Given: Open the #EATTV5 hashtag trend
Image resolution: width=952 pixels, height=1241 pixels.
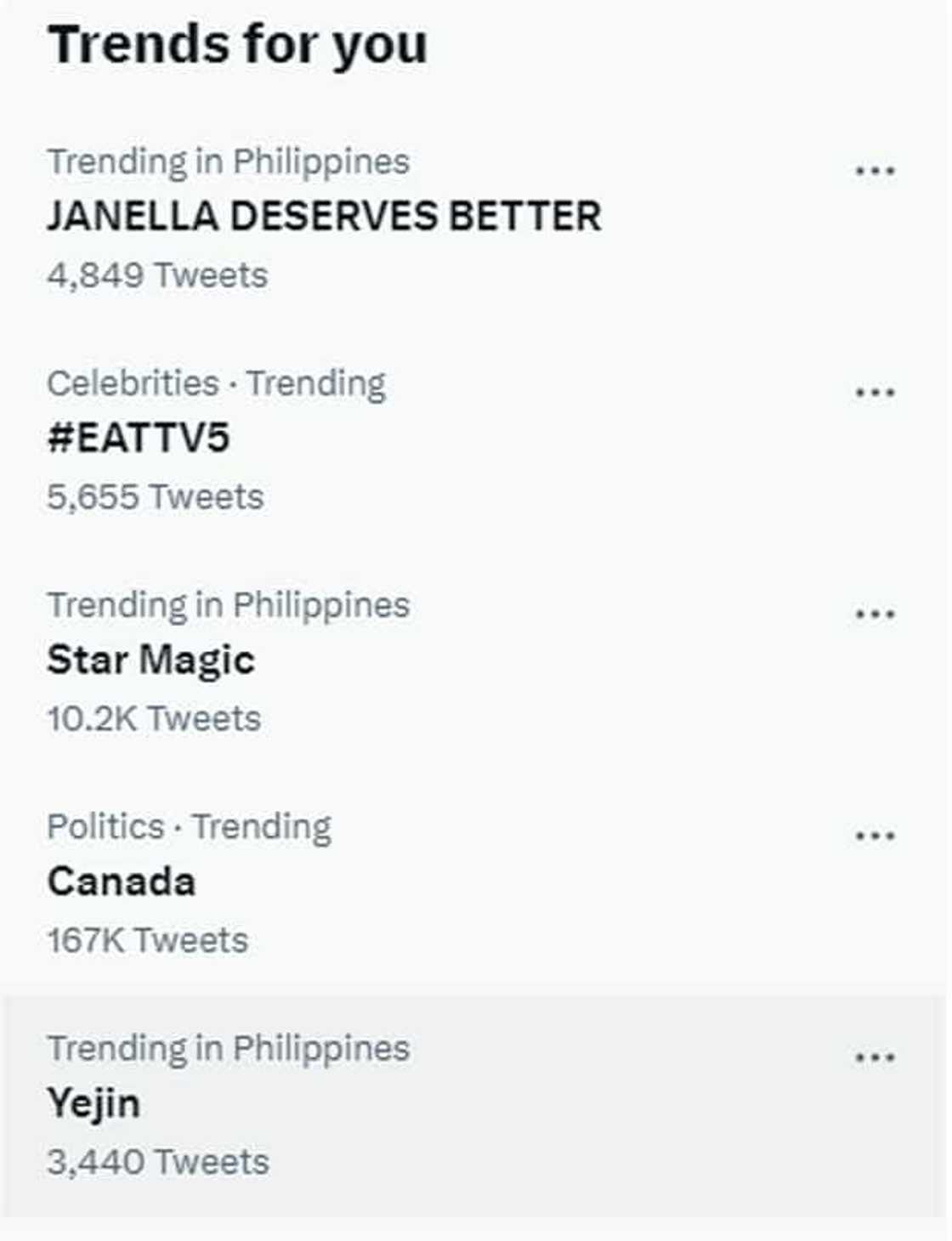Looking at the screenshot, I should (139, 439).
